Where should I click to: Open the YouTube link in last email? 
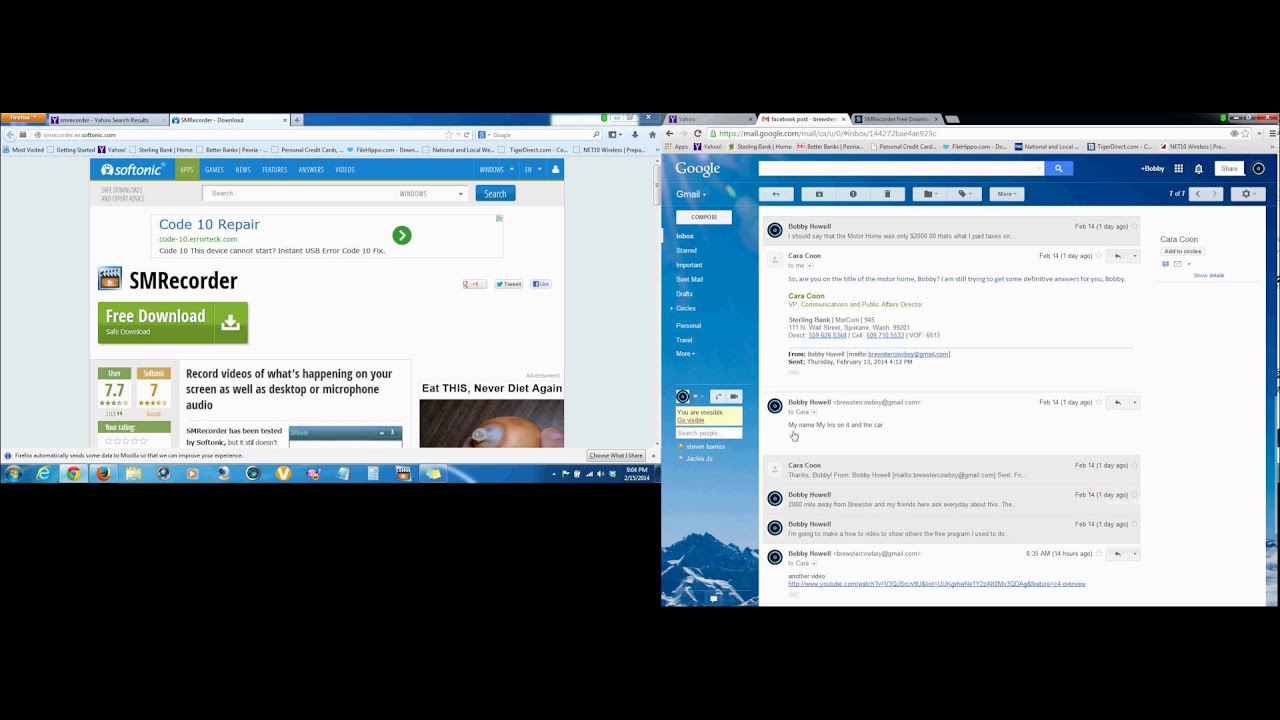click(936, 584)
